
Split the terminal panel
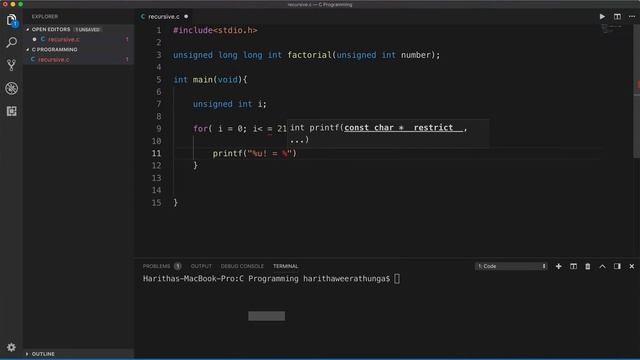point(573,266)
